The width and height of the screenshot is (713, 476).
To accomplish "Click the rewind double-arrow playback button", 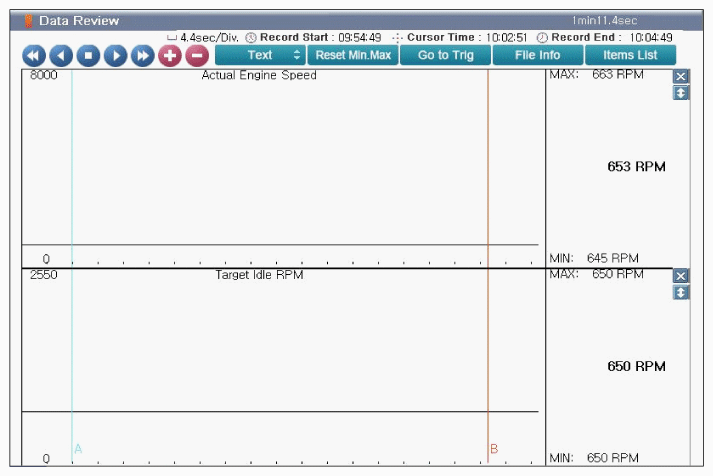I will point(34,56).
